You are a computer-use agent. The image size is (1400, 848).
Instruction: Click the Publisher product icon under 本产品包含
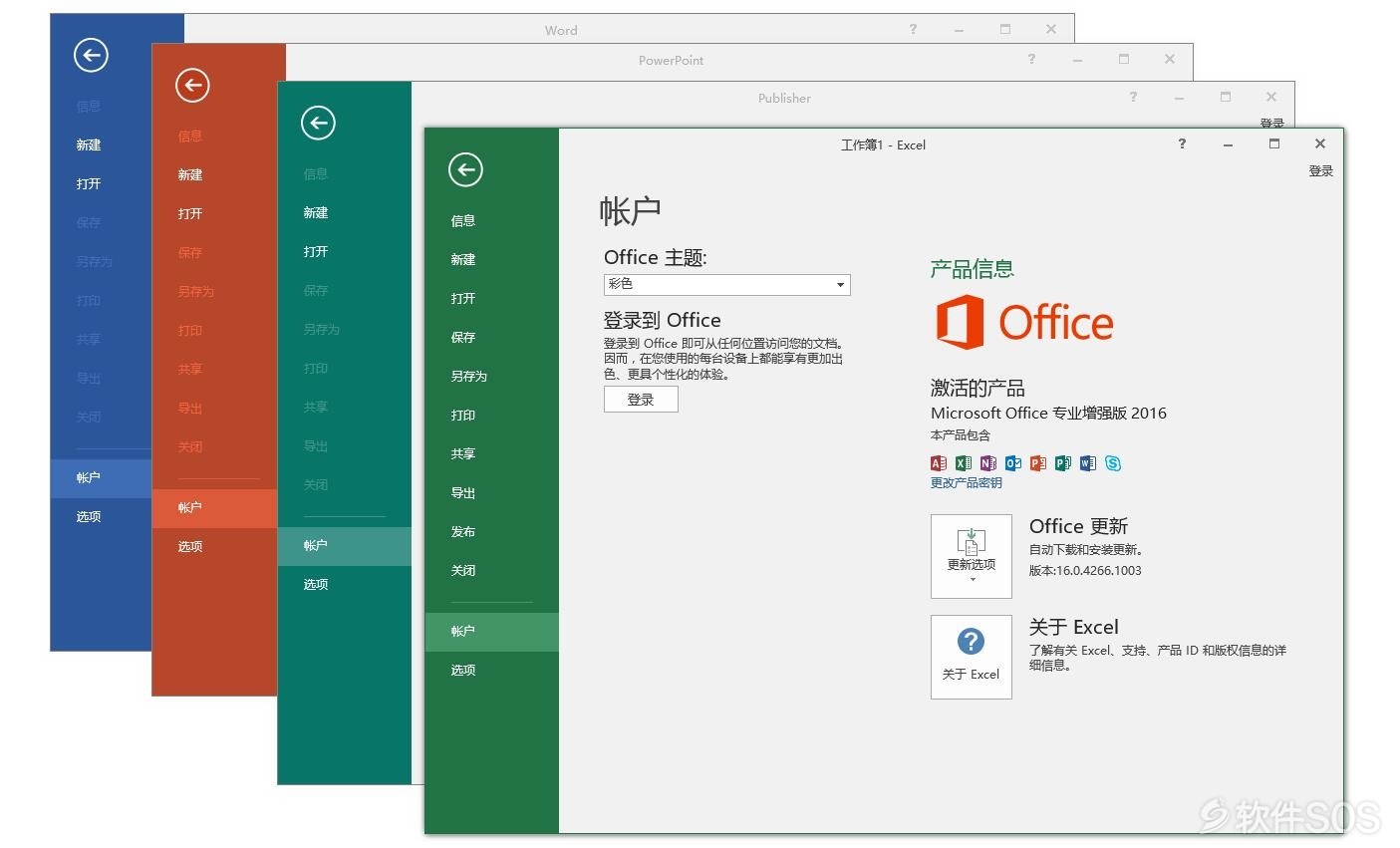(x=1063, y=463)
